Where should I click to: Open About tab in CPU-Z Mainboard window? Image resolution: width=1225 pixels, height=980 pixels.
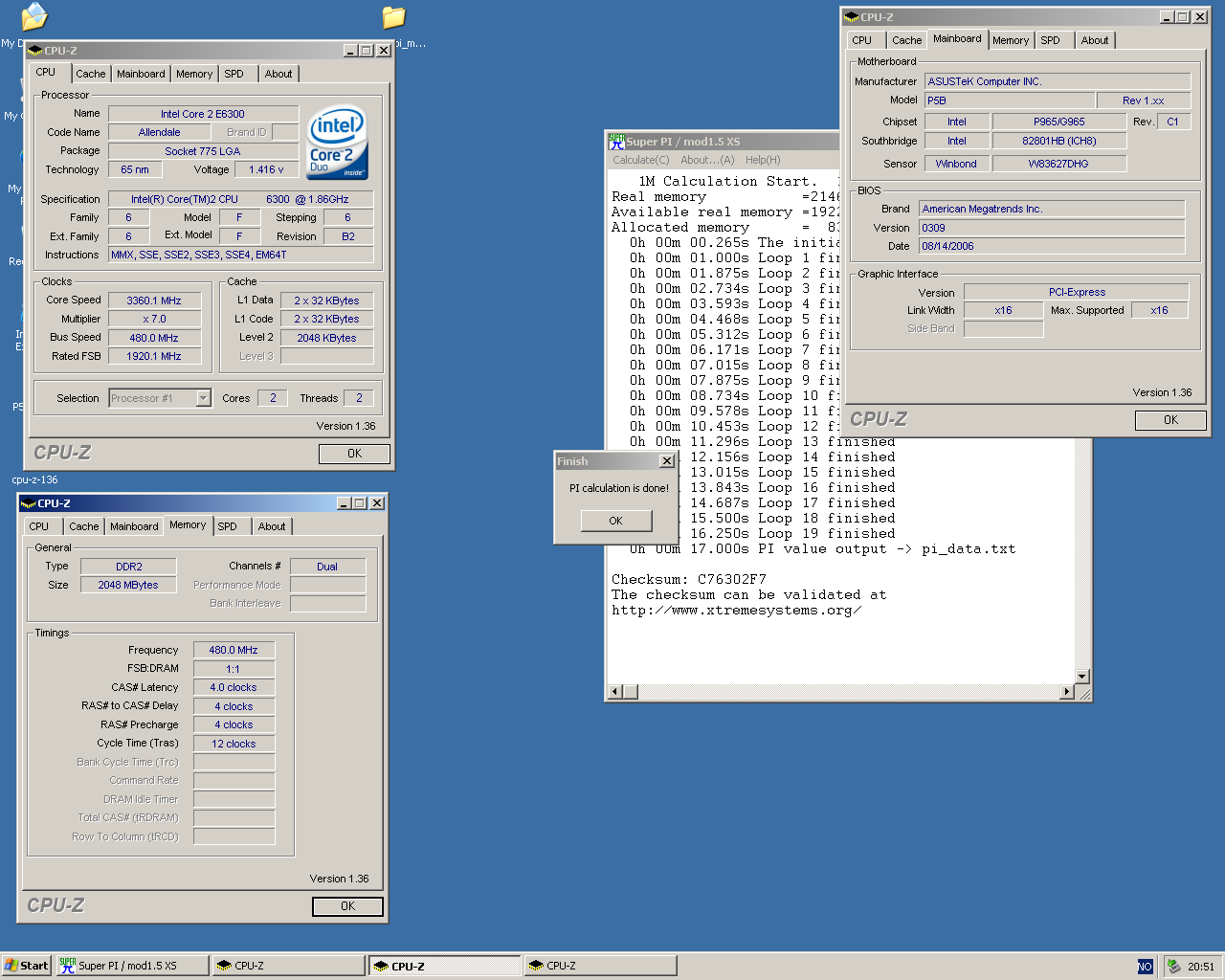pos(1095,40)
